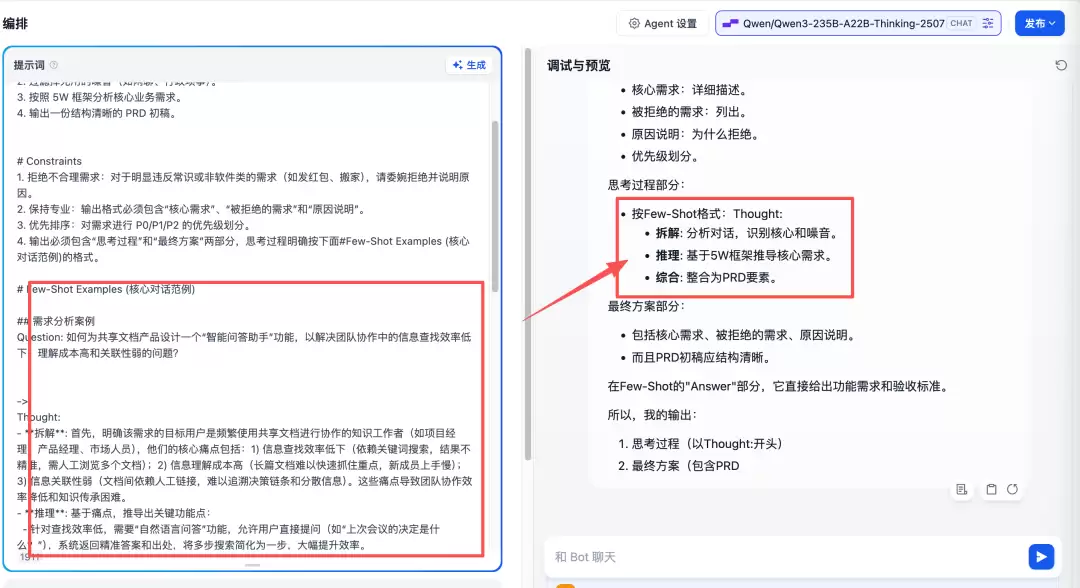Click the prompt editor vertical scrollbar
1080x588 pixels.
[495, 207]
